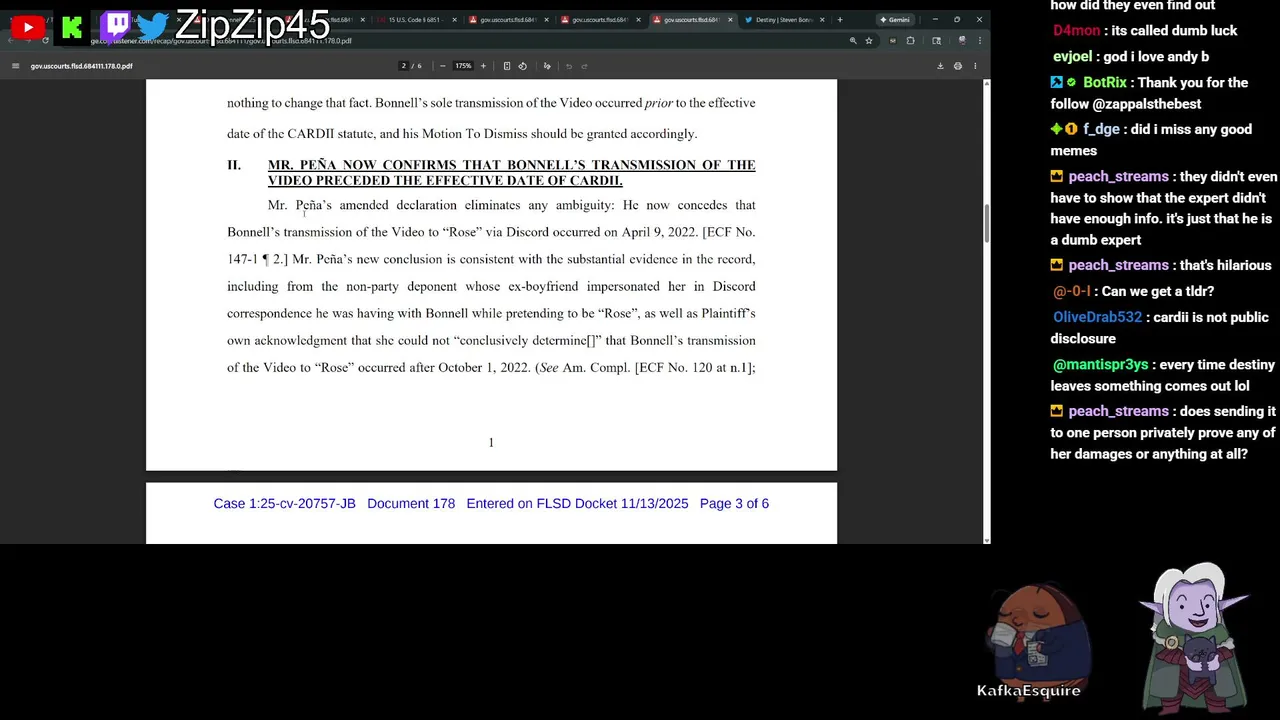Open a new browser tab
The image size is (1280, 720).
point(839,19)
